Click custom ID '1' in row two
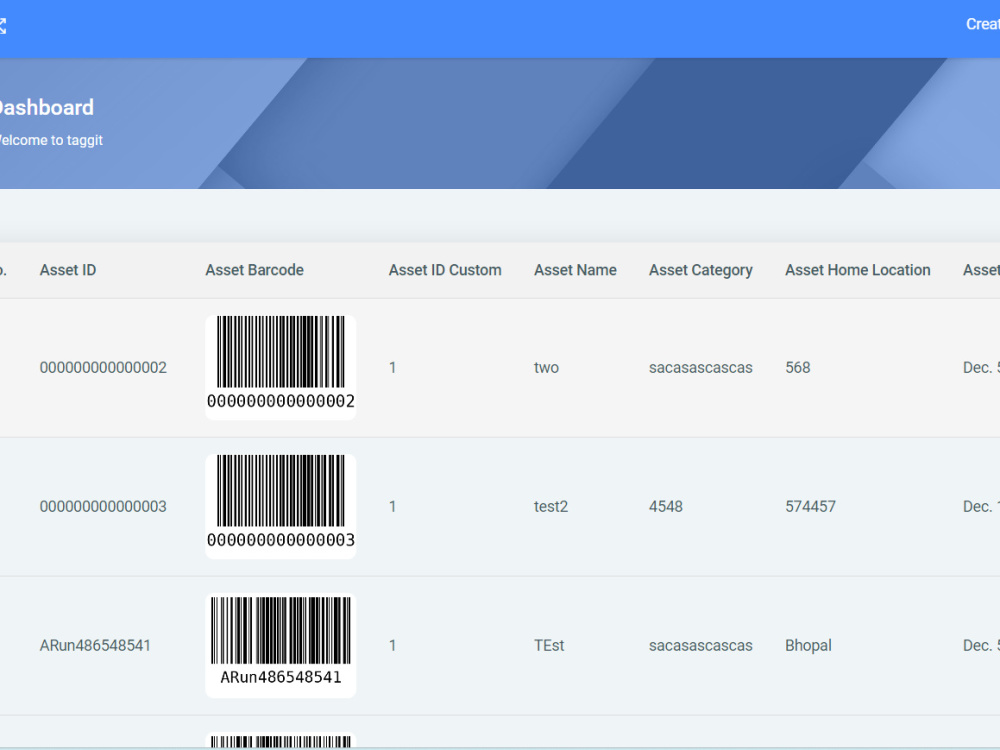The height and width of the screenshot is (750, 1000). point(393,367)
